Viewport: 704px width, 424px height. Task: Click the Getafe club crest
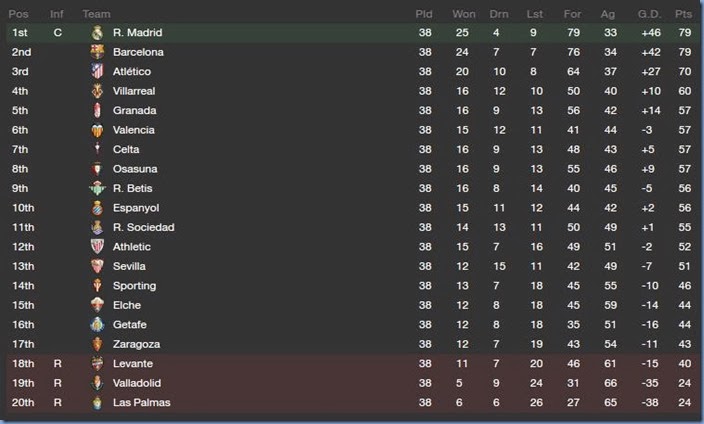click(x=97, y=325)
